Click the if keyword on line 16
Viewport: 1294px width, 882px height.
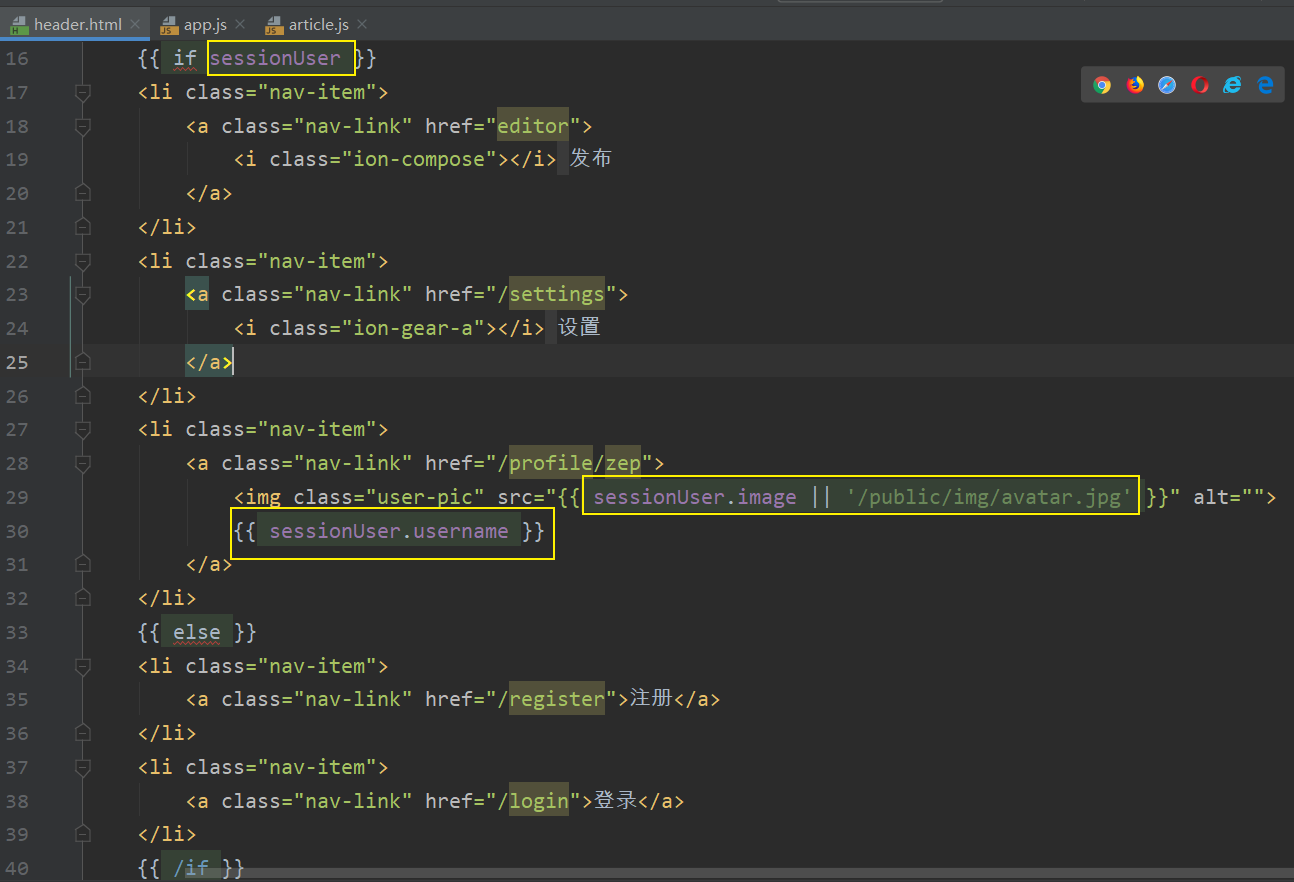point(185,58)
